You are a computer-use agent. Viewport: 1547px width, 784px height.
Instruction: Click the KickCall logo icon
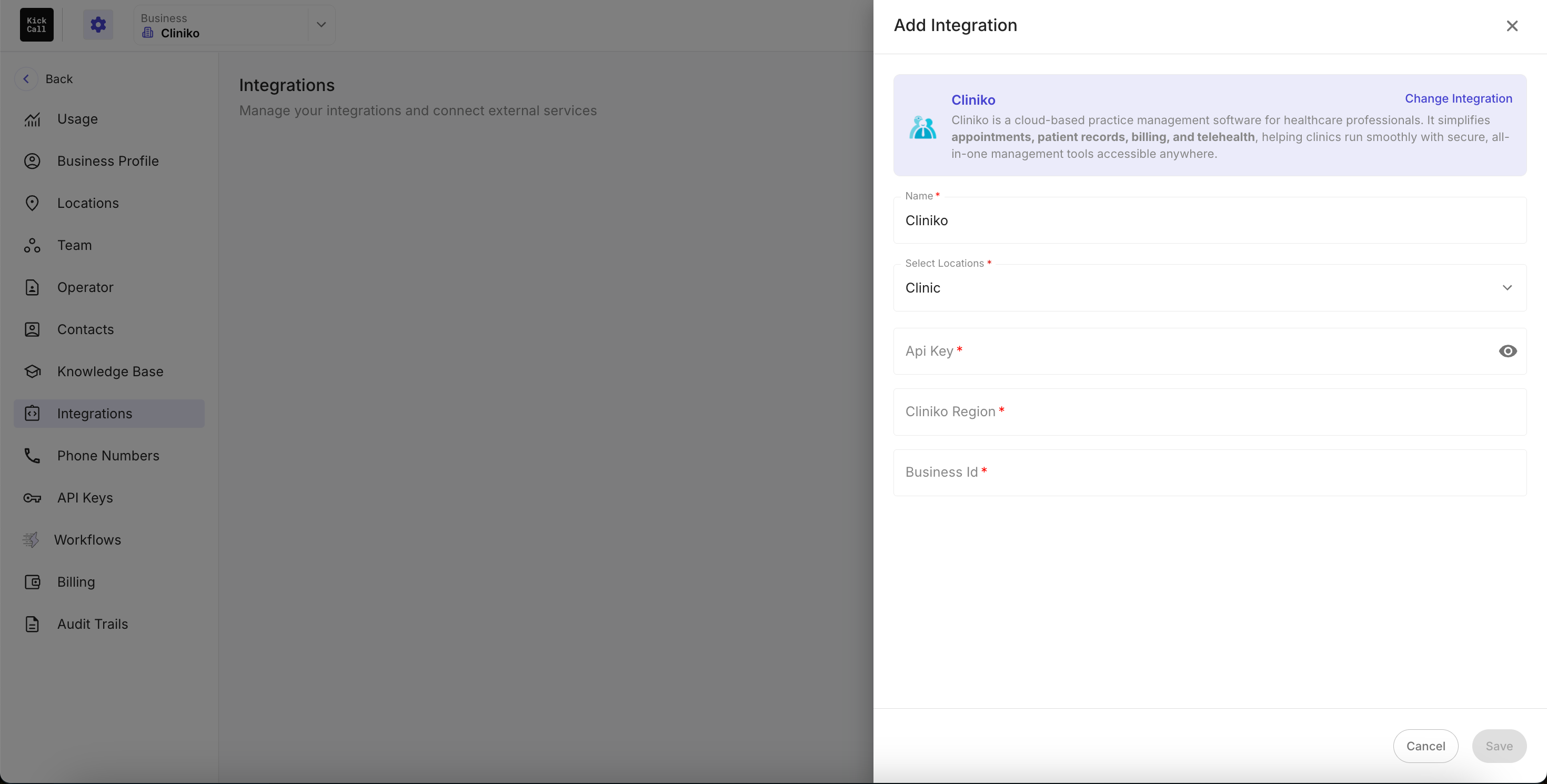37,25
